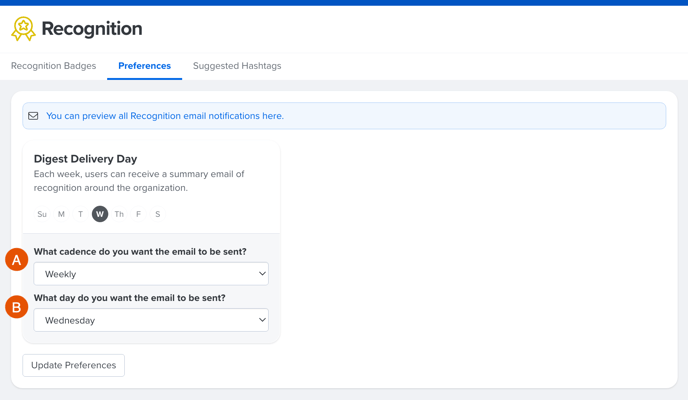The image size is (688, 400).
Task: Select Thursday as digest delivery day
Action: (x=119, y=214)
